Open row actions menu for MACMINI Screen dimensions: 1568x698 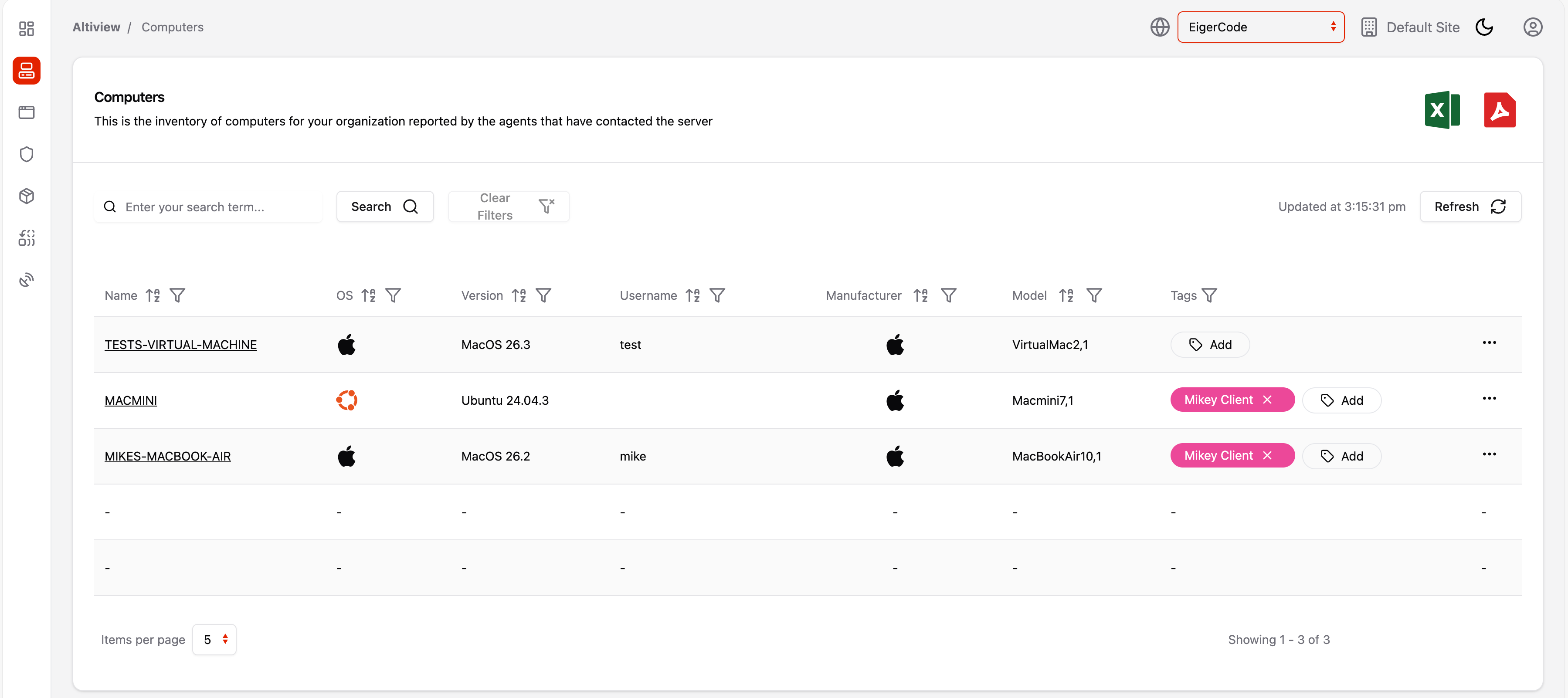(x=1489, y=399)
